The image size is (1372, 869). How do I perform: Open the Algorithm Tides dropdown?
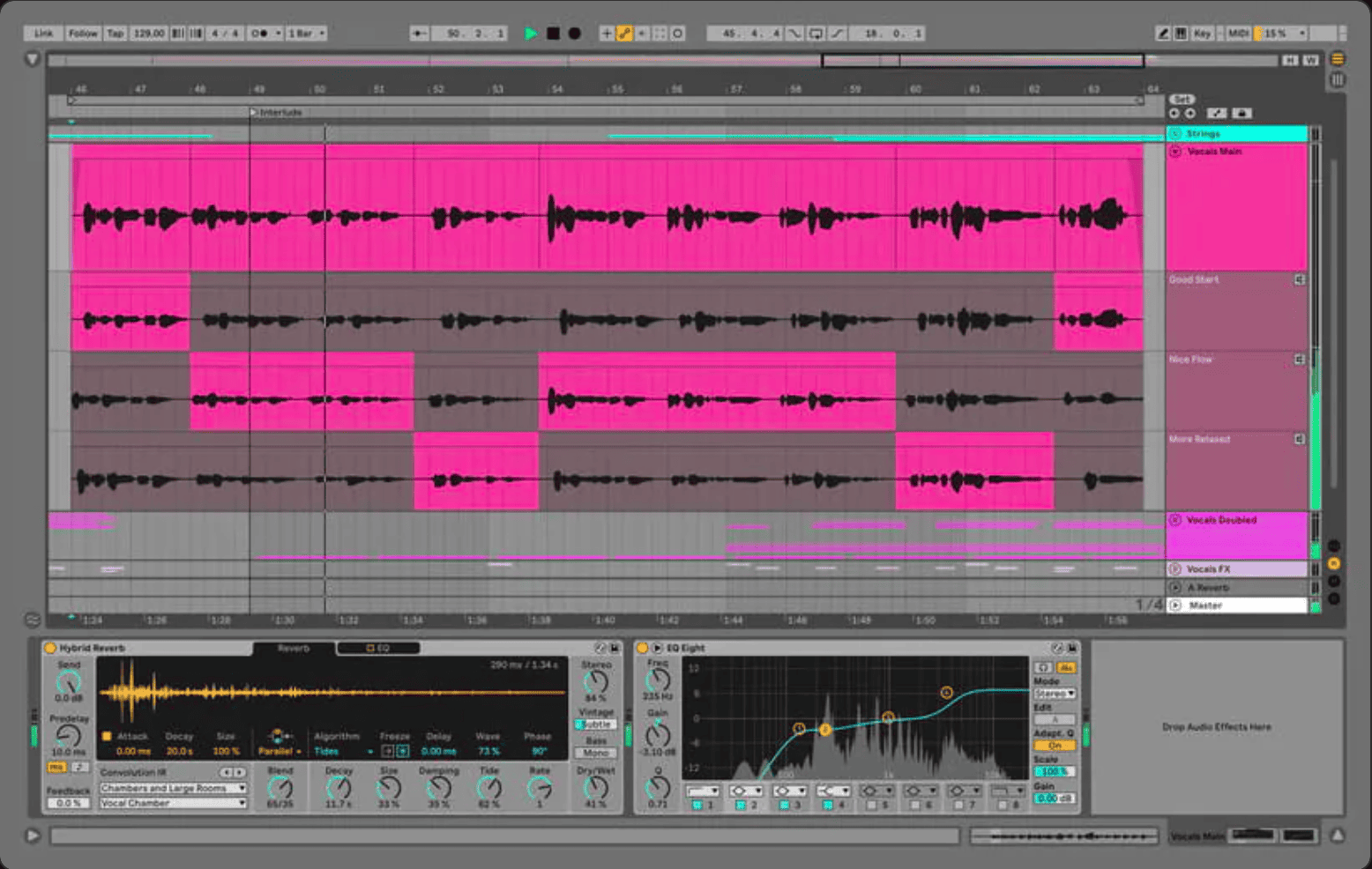pyautogui.click(x=343, y=751)
